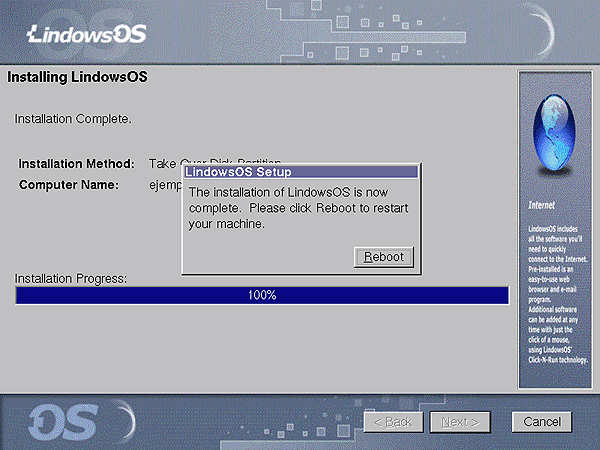Click the 'Installation Progress:' label
This screenshot has width=600, height=450.
click(x=71, y=279)
